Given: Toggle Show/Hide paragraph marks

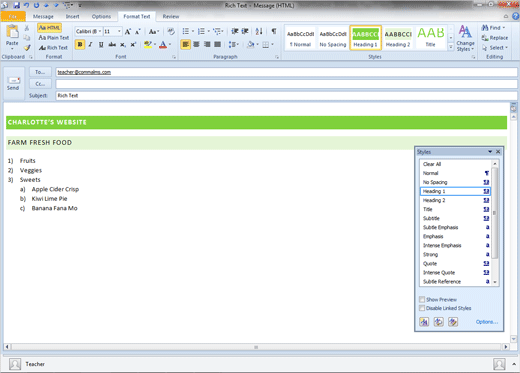Looking at the screenshot, I should click(x=274, y=31).
